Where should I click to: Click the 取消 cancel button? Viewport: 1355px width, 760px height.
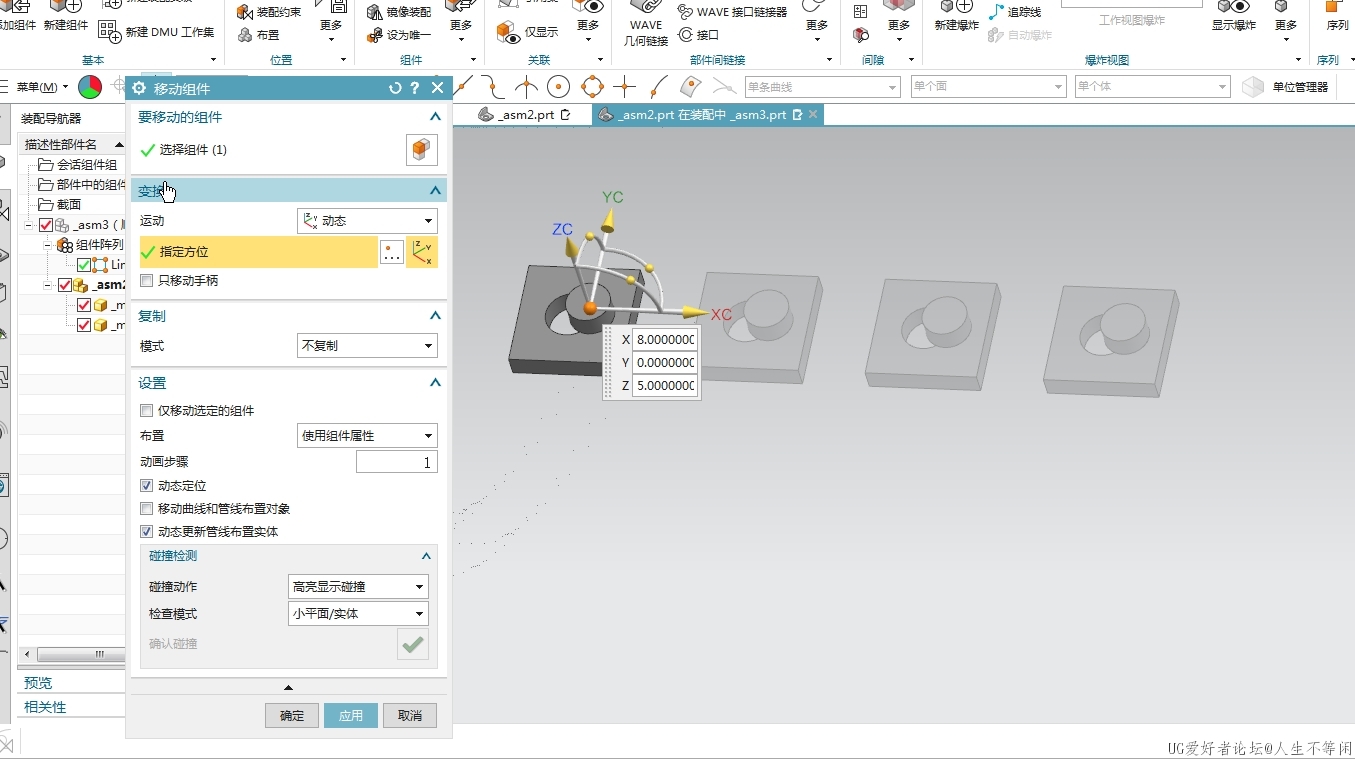410,716
